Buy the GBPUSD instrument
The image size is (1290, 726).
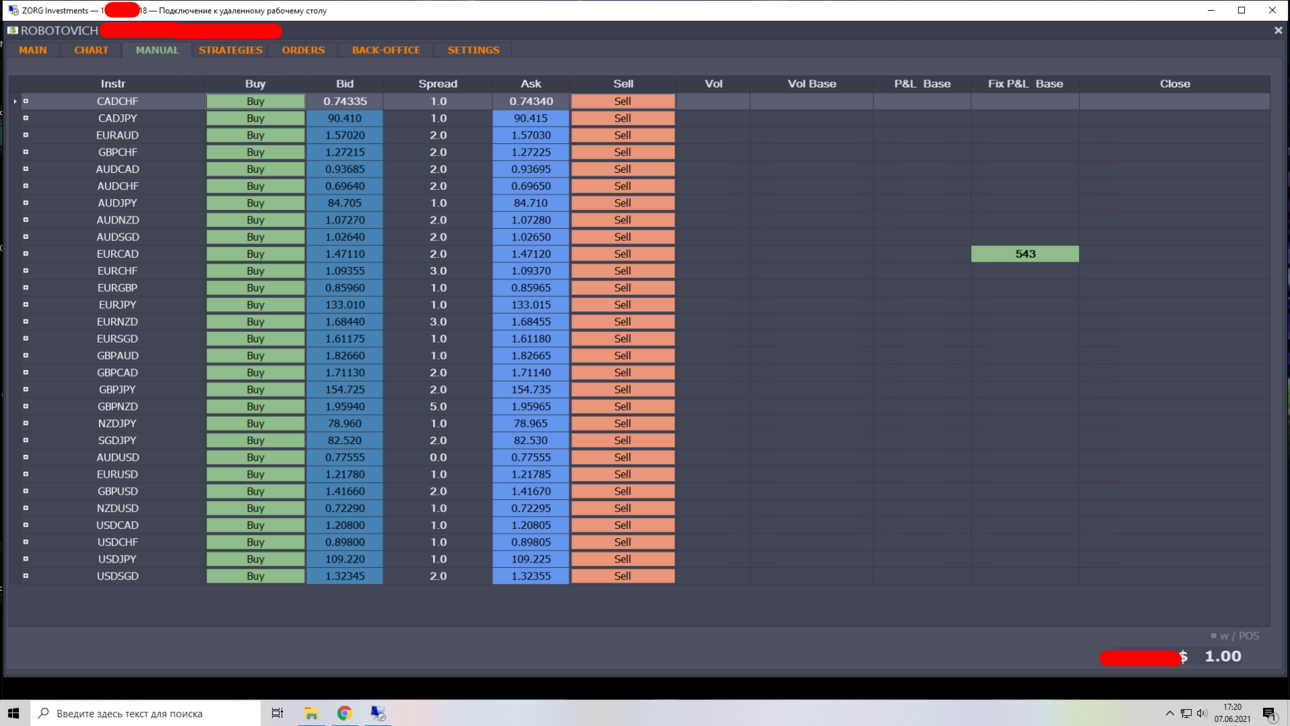(255, 491)
